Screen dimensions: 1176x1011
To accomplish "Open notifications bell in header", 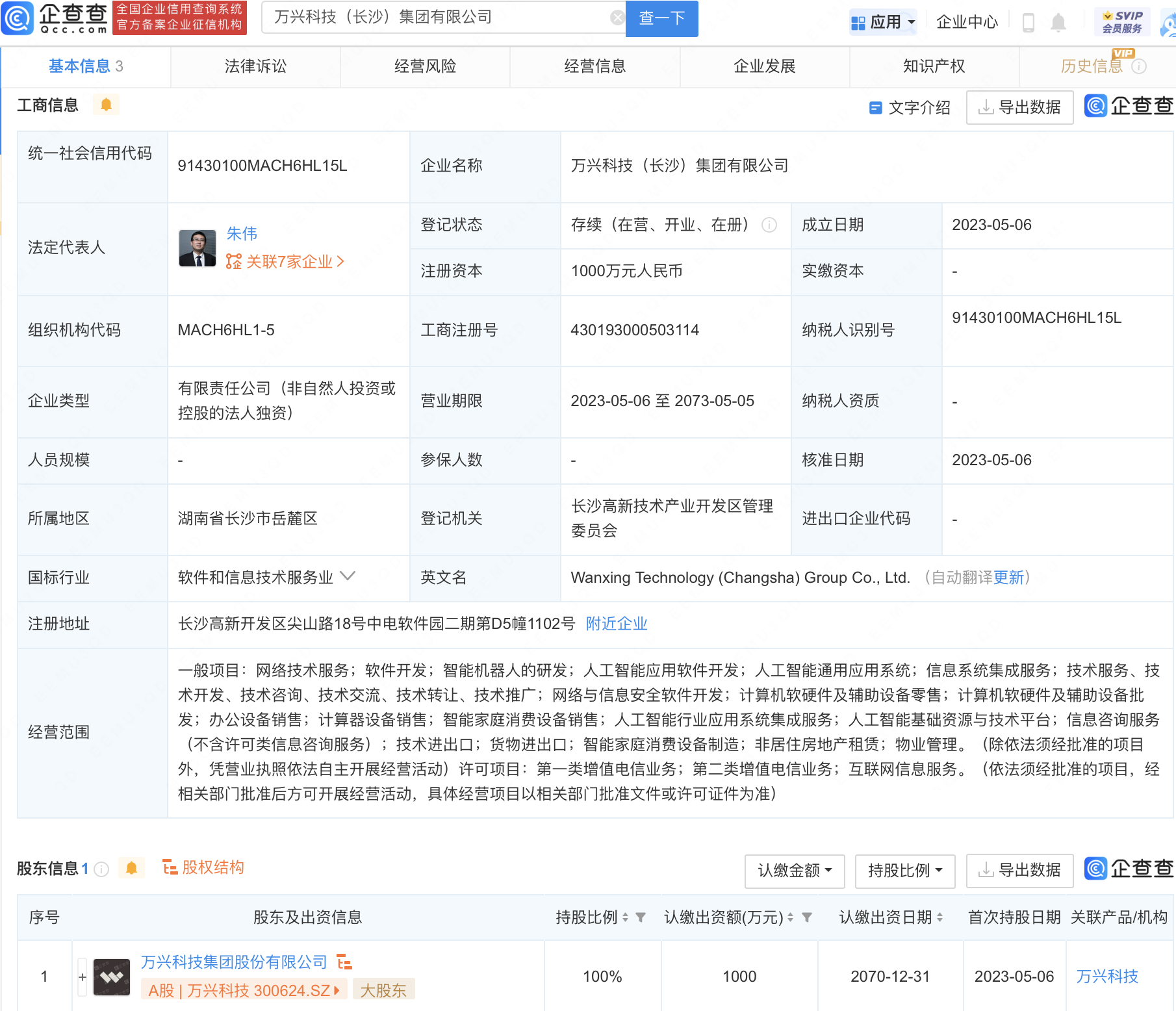I will tap(1058, 23).
